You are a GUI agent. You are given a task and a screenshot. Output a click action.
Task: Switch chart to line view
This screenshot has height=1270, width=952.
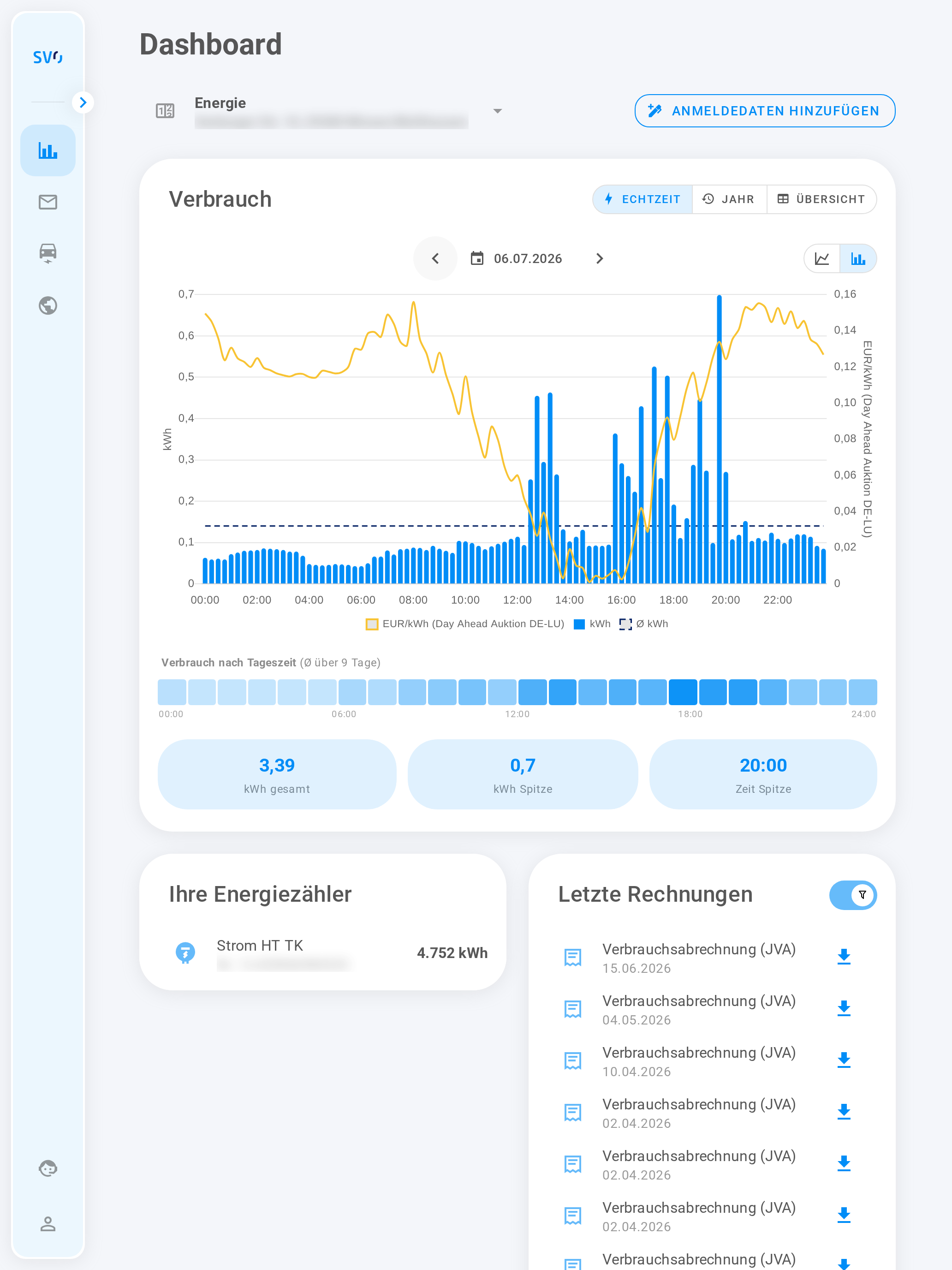click(822, 258)
